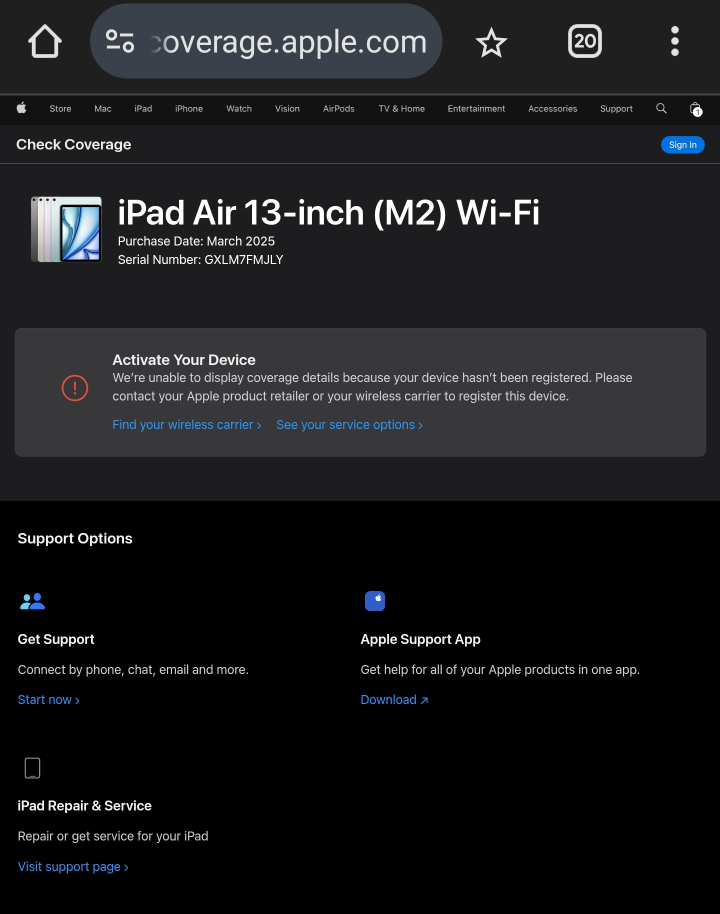720x914 pixels.
Task: Click the iPad Repair & Service heading
Action: tap(85, 806)
